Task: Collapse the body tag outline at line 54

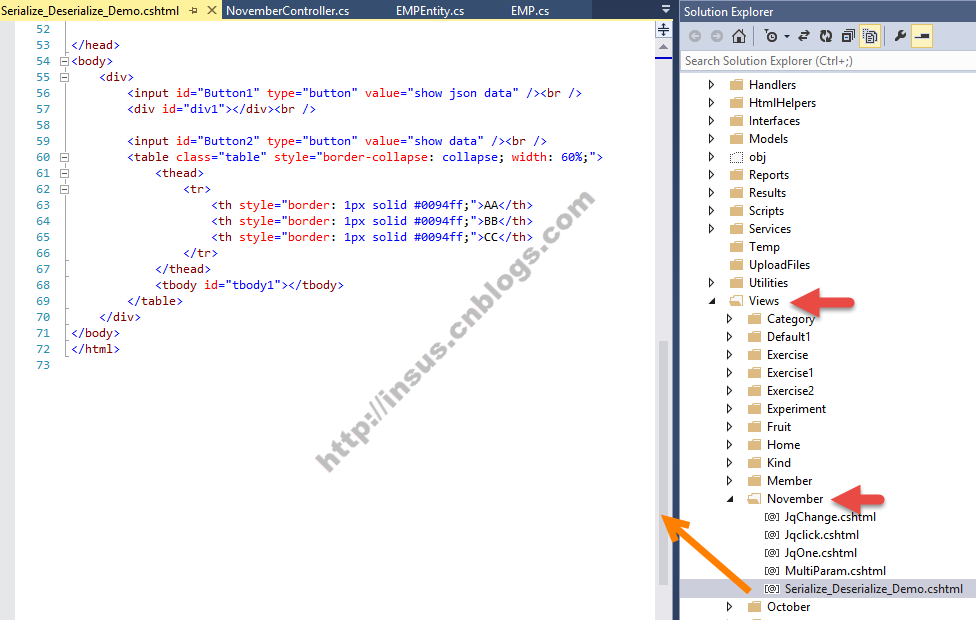Action: tap(64, 62)
